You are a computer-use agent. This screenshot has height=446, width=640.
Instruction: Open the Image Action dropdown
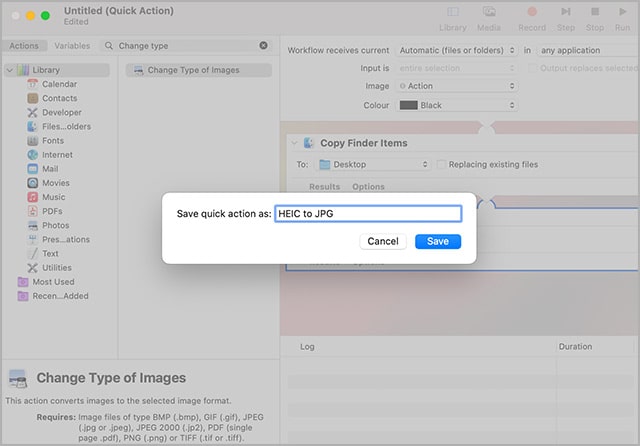pyautogui.click(x=456, y=86)
